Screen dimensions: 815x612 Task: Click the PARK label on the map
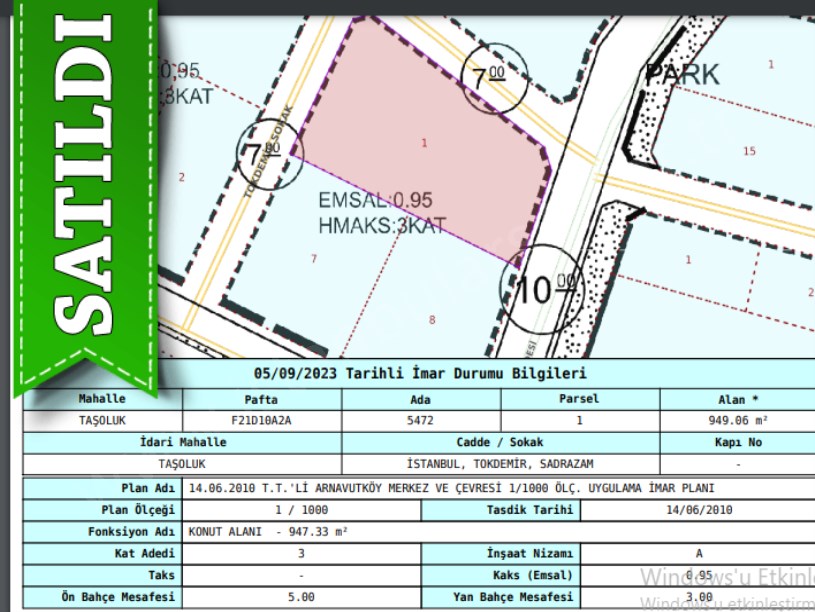pos(682,74)
